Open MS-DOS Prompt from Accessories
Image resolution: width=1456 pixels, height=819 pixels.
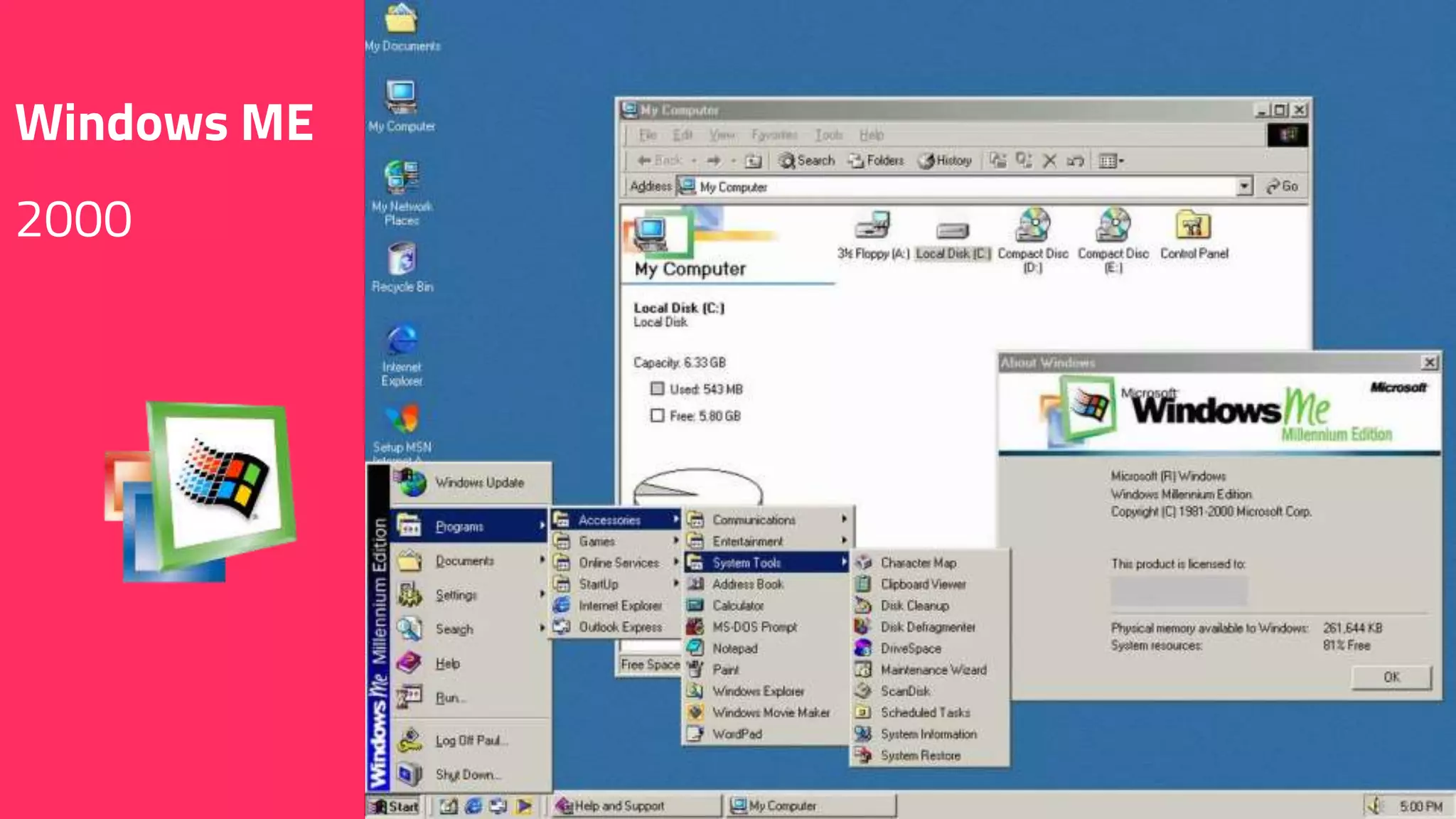pos(766,627)
